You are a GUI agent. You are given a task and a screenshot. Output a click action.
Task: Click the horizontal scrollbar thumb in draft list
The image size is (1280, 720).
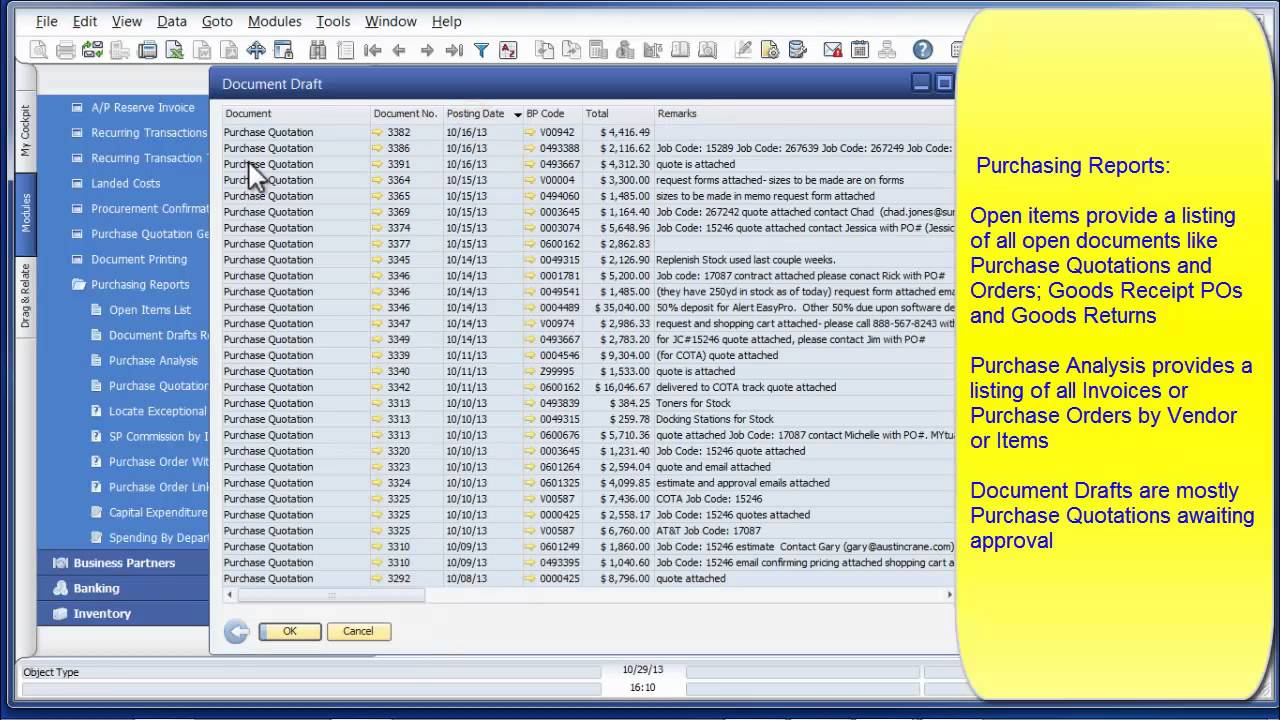[x=331, y=595]
